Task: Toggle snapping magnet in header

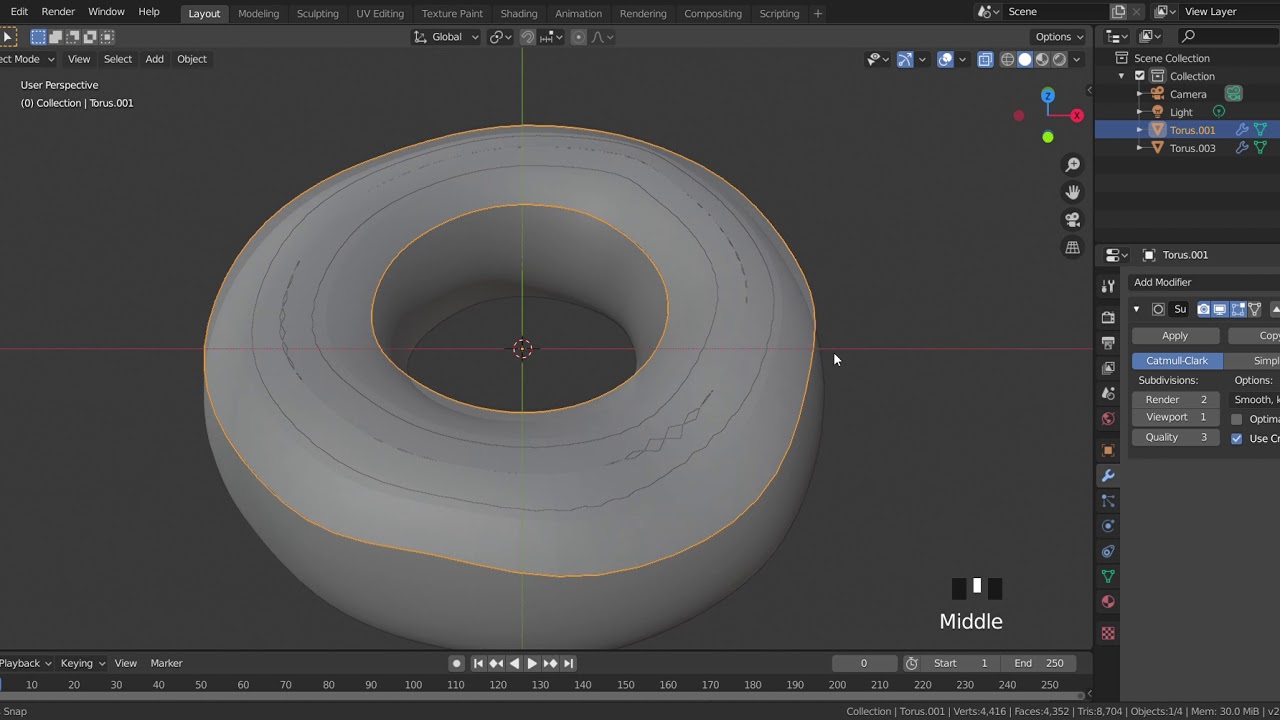Action: click(x=528, y=37)
